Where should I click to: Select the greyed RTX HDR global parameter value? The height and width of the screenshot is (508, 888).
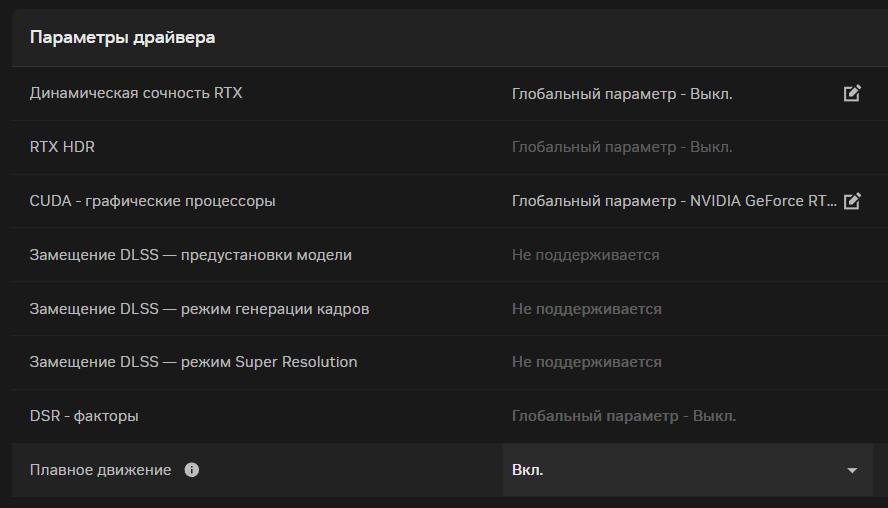(x=622, y=147)
